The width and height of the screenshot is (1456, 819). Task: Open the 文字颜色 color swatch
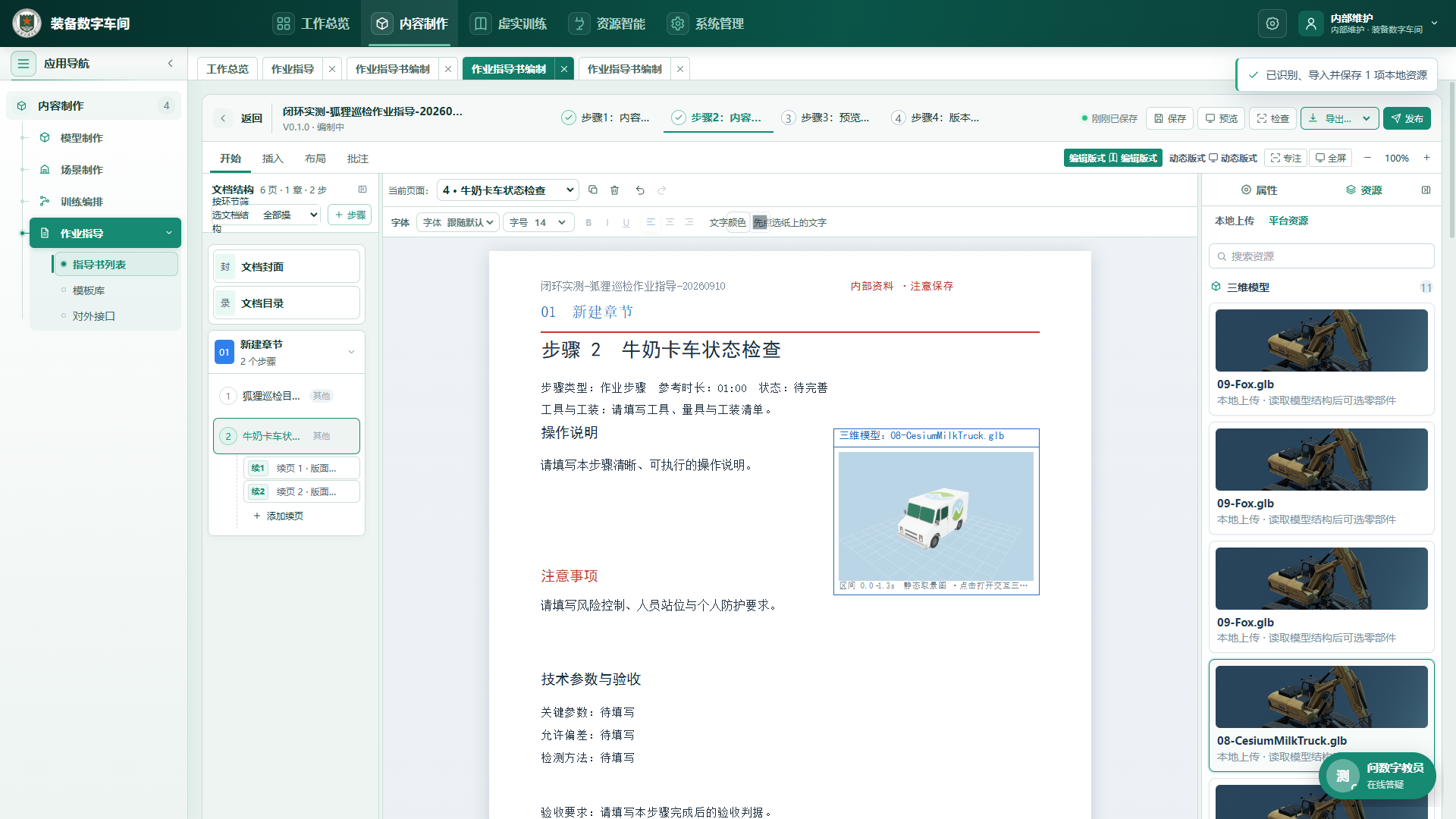(x=737, y=222)
